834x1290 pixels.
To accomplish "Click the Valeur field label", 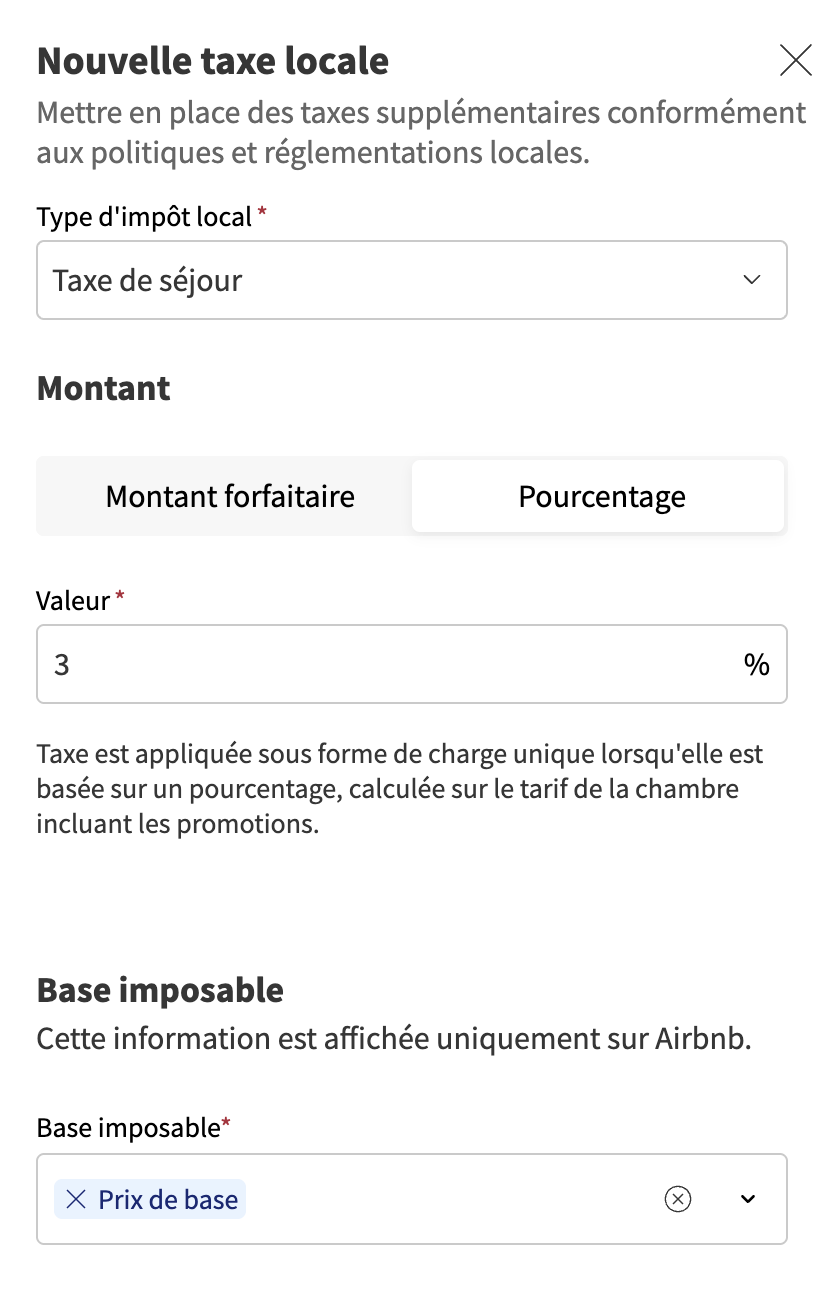I will (x=73, y=600).
